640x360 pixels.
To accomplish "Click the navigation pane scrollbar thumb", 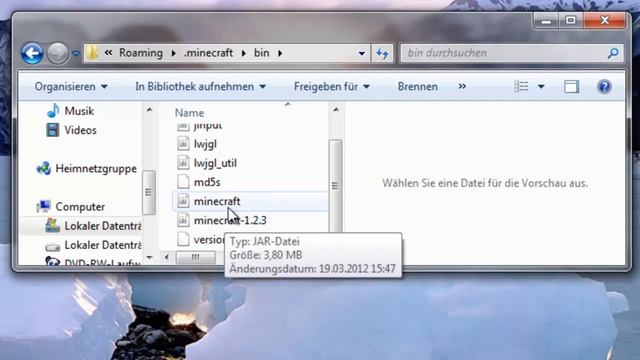I will (x=149, y=192).
